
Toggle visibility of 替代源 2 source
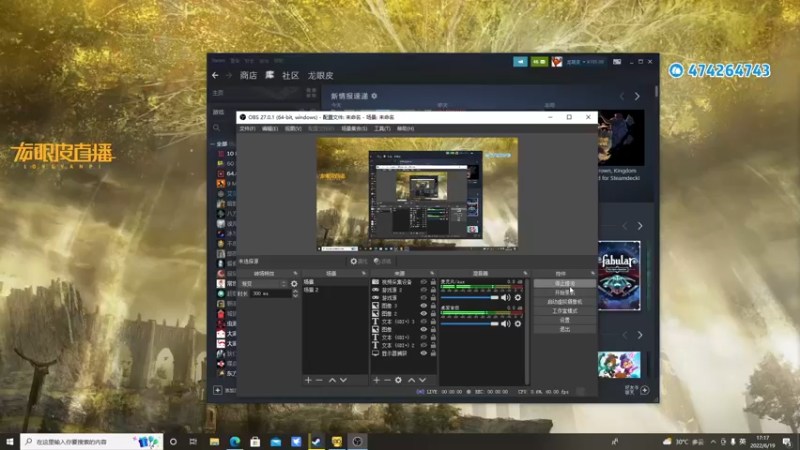(x=423, y=290)
